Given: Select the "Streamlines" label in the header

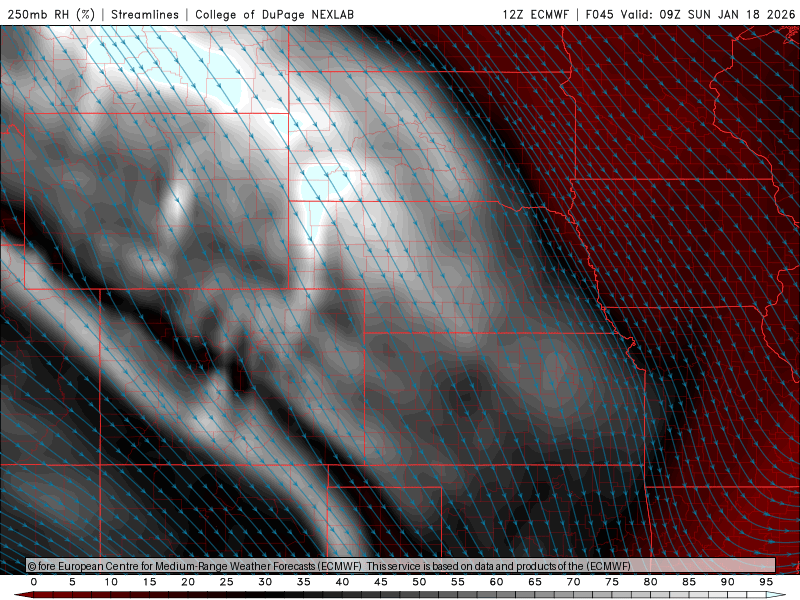Looking at the screenshot, I should (145, 14).
